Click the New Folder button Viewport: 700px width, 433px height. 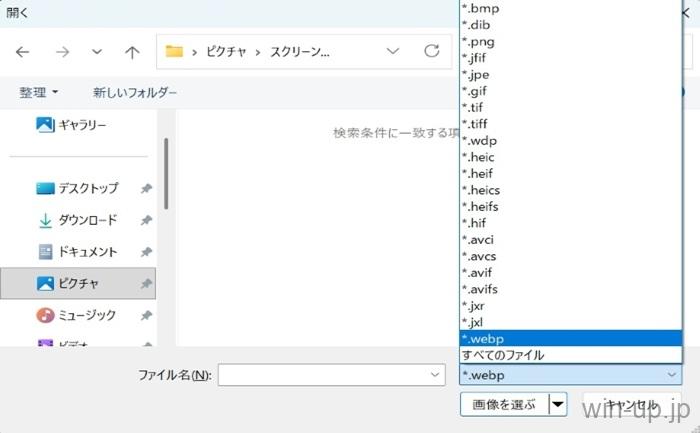135,92
